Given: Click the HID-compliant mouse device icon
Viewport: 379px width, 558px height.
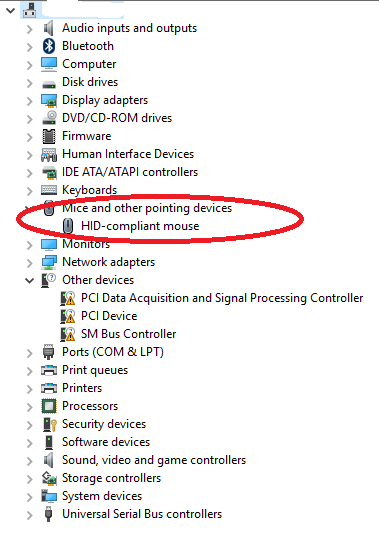Looking at the screenshot, I should pos(68,226).
